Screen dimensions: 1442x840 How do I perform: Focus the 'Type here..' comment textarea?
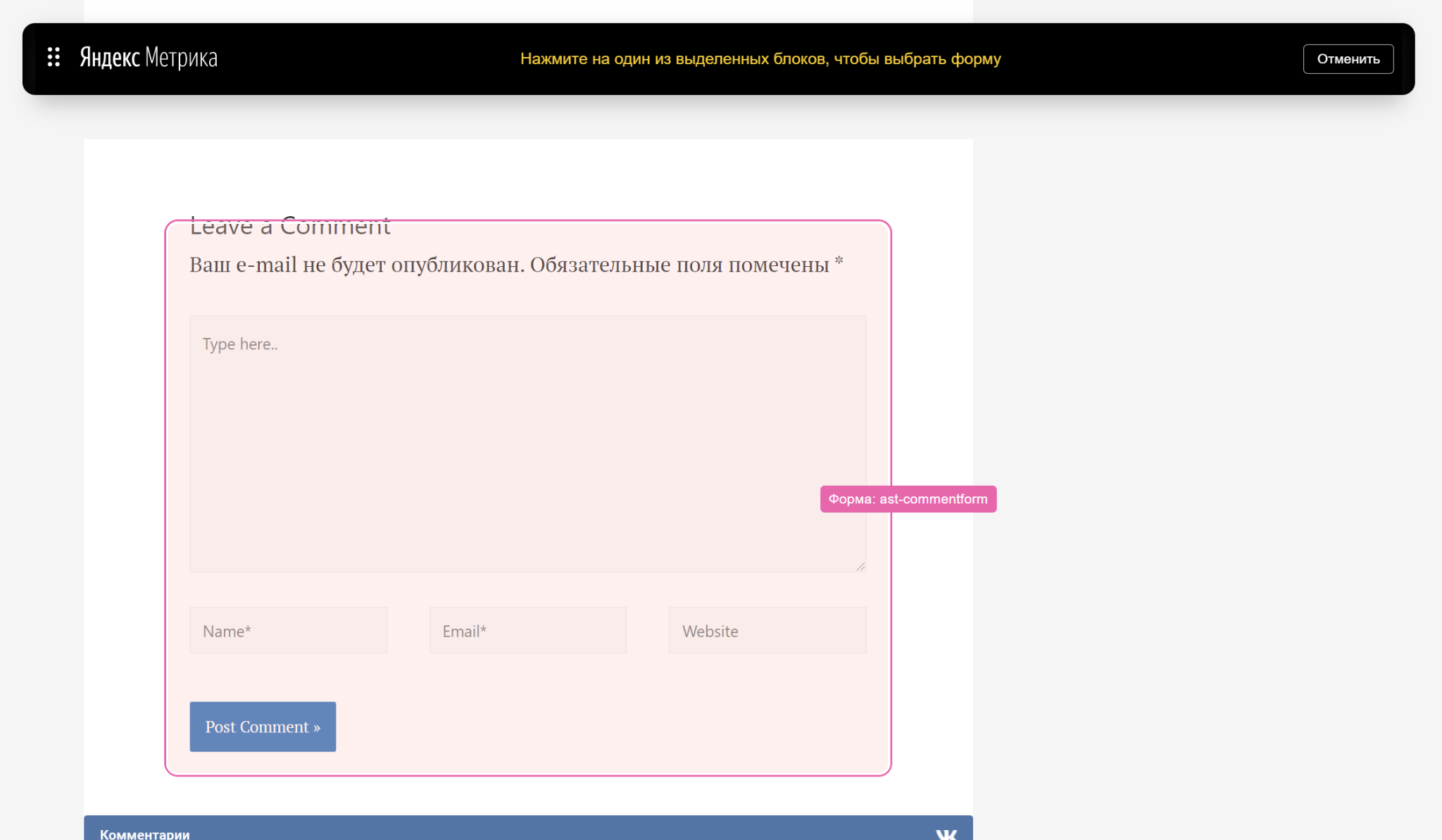[x=527, y=444]
